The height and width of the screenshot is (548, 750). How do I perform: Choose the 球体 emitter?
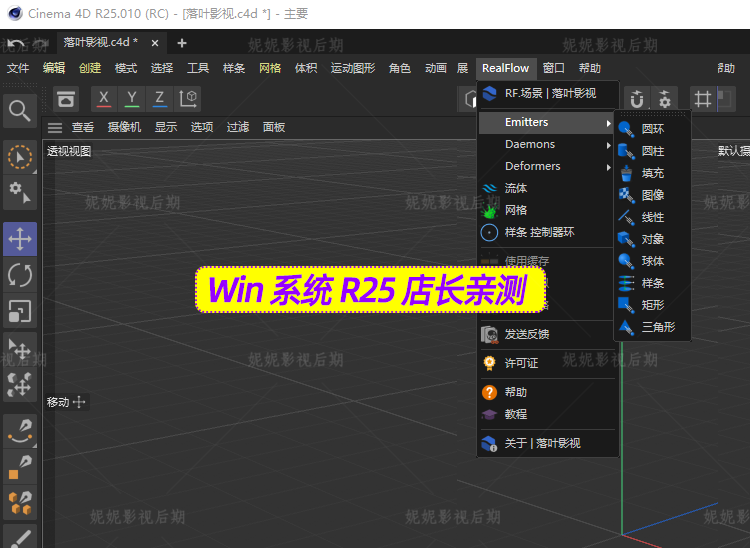point(652,261)
